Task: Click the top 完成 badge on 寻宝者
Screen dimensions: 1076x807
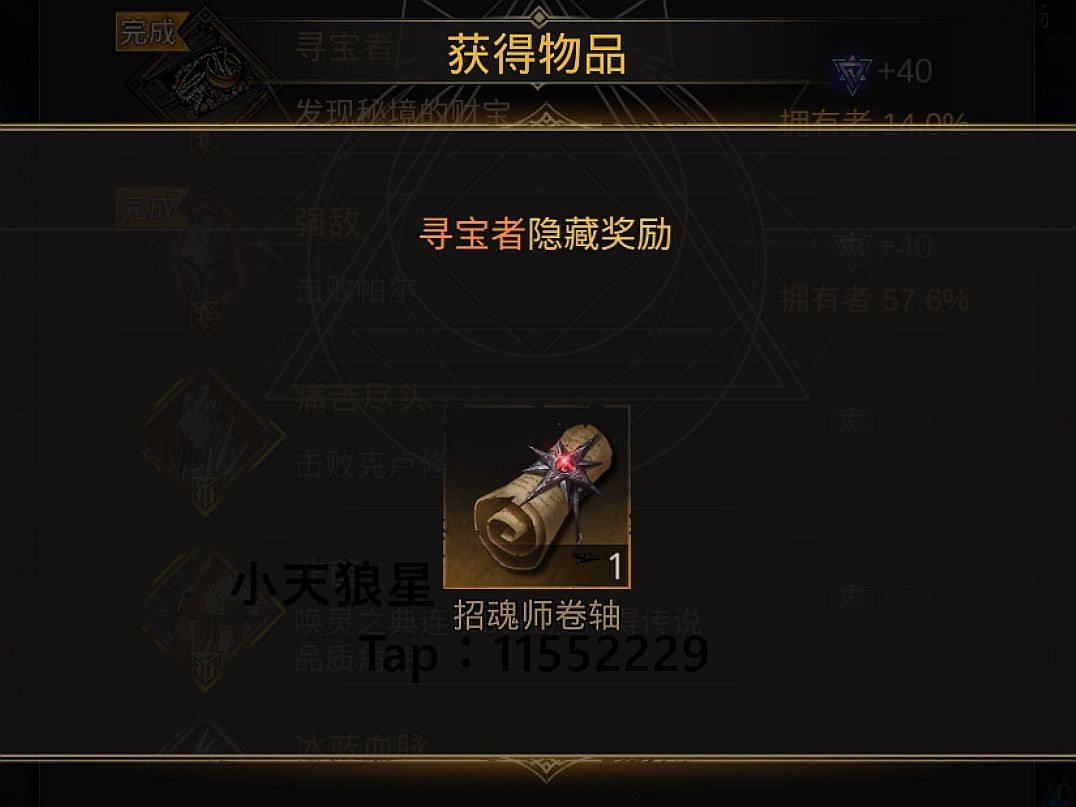Action: pyautogui.click(x=148, y=32)
